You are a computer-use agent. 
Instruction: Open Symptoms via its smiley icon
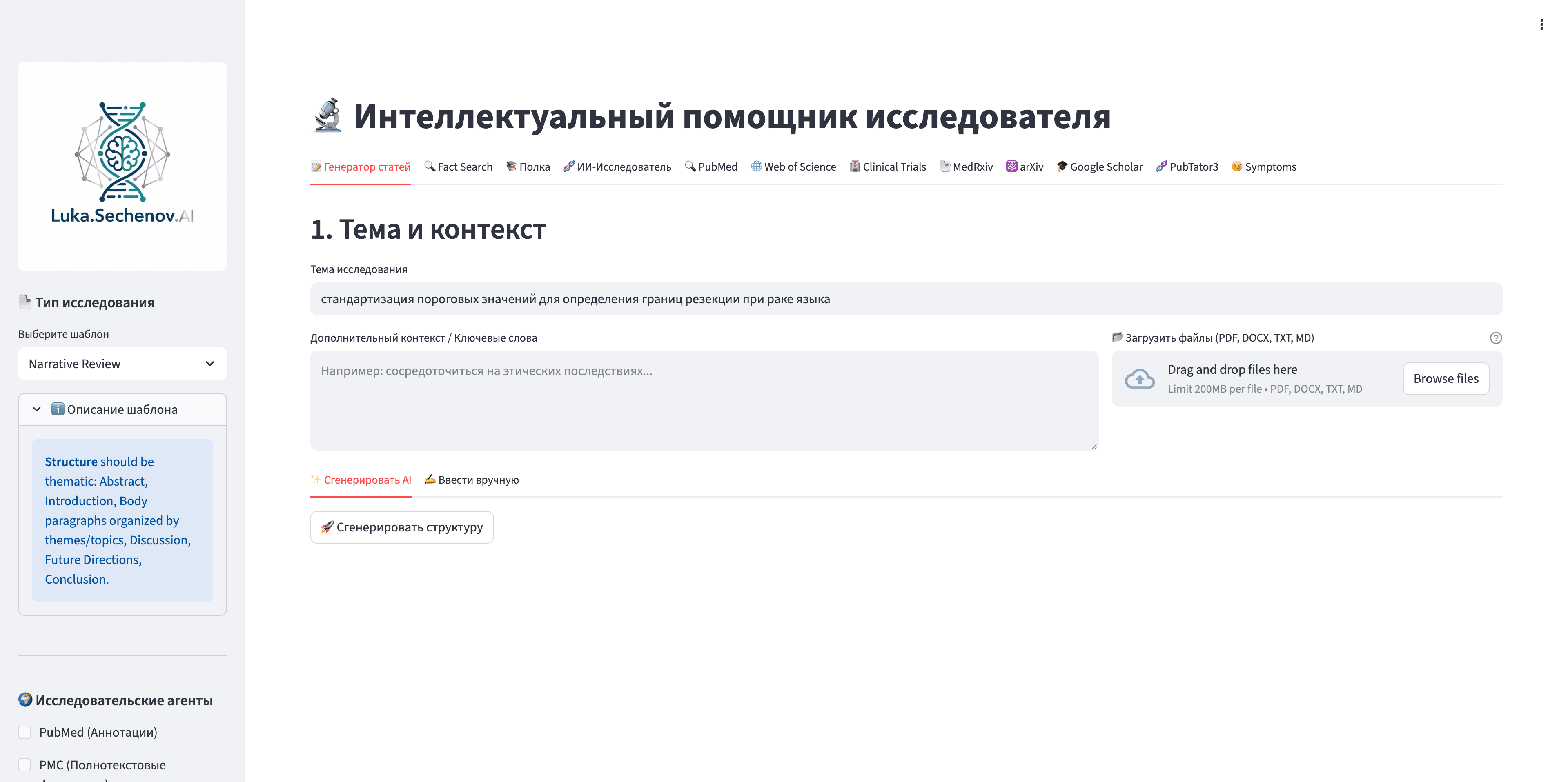[x=1237, y=166]
